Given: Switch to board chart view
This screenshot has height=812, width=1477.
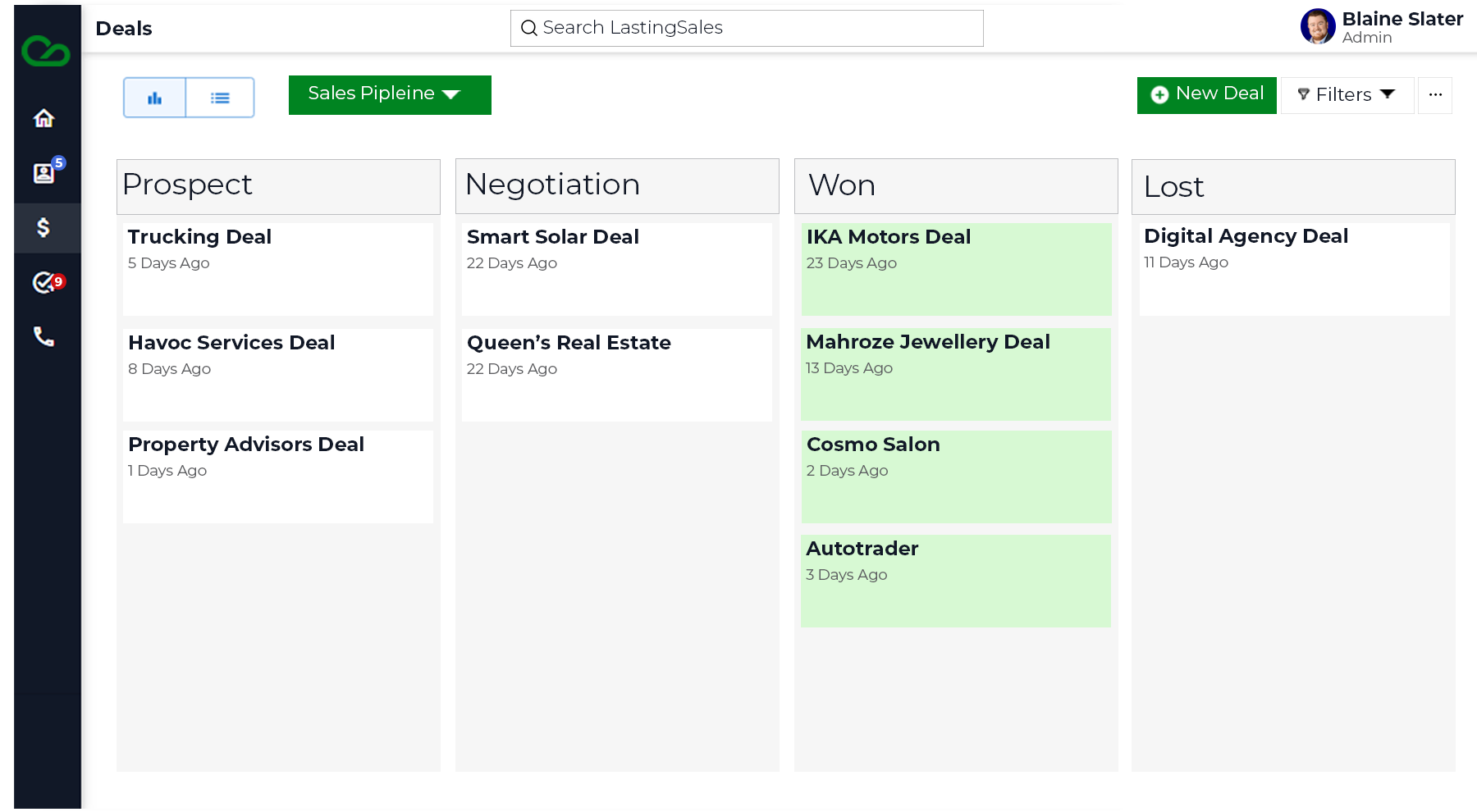Looking at the screenshot, I should tap(155, 98).
